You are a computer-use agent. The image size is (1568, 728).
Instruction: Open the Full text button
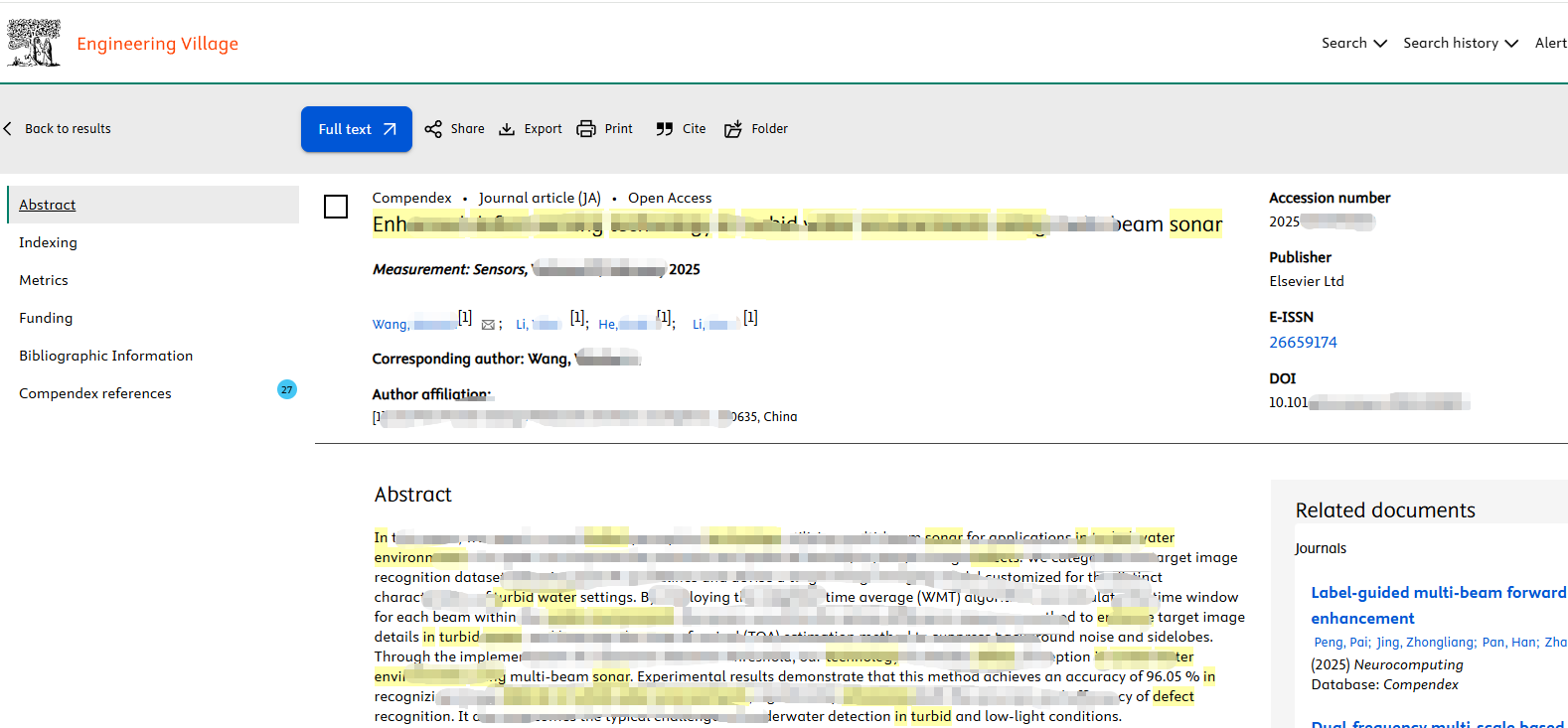[356, 129]
